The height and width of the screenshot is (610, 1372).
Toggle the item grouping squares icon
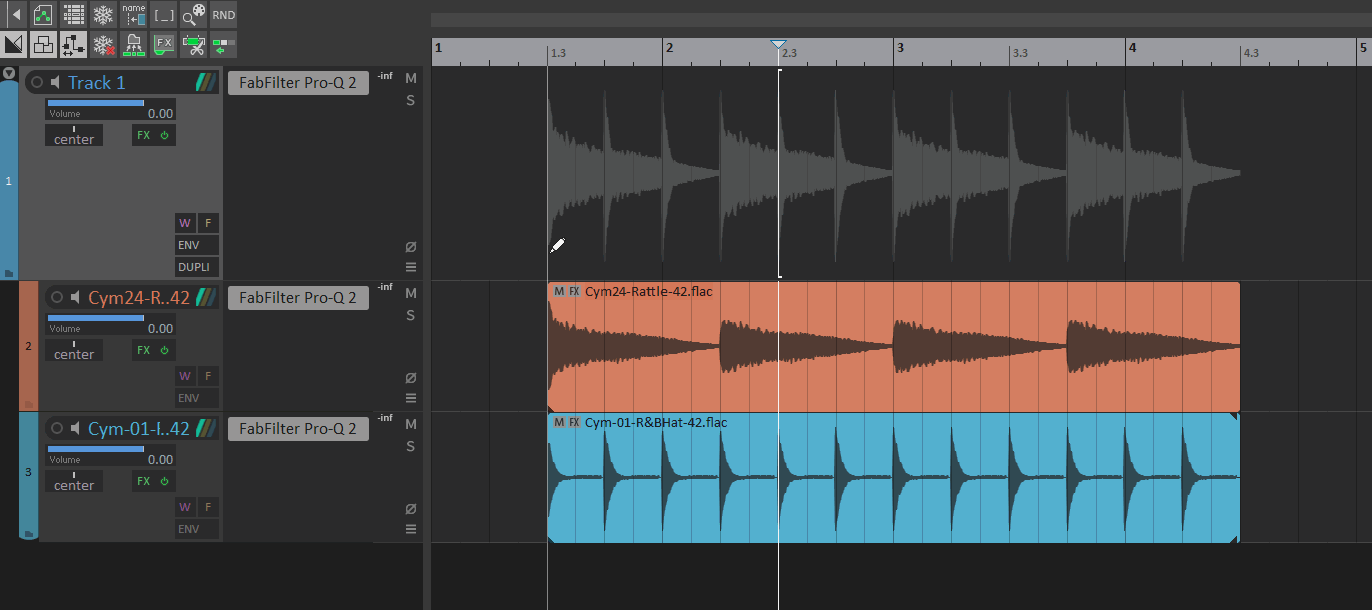pos(43,44)
